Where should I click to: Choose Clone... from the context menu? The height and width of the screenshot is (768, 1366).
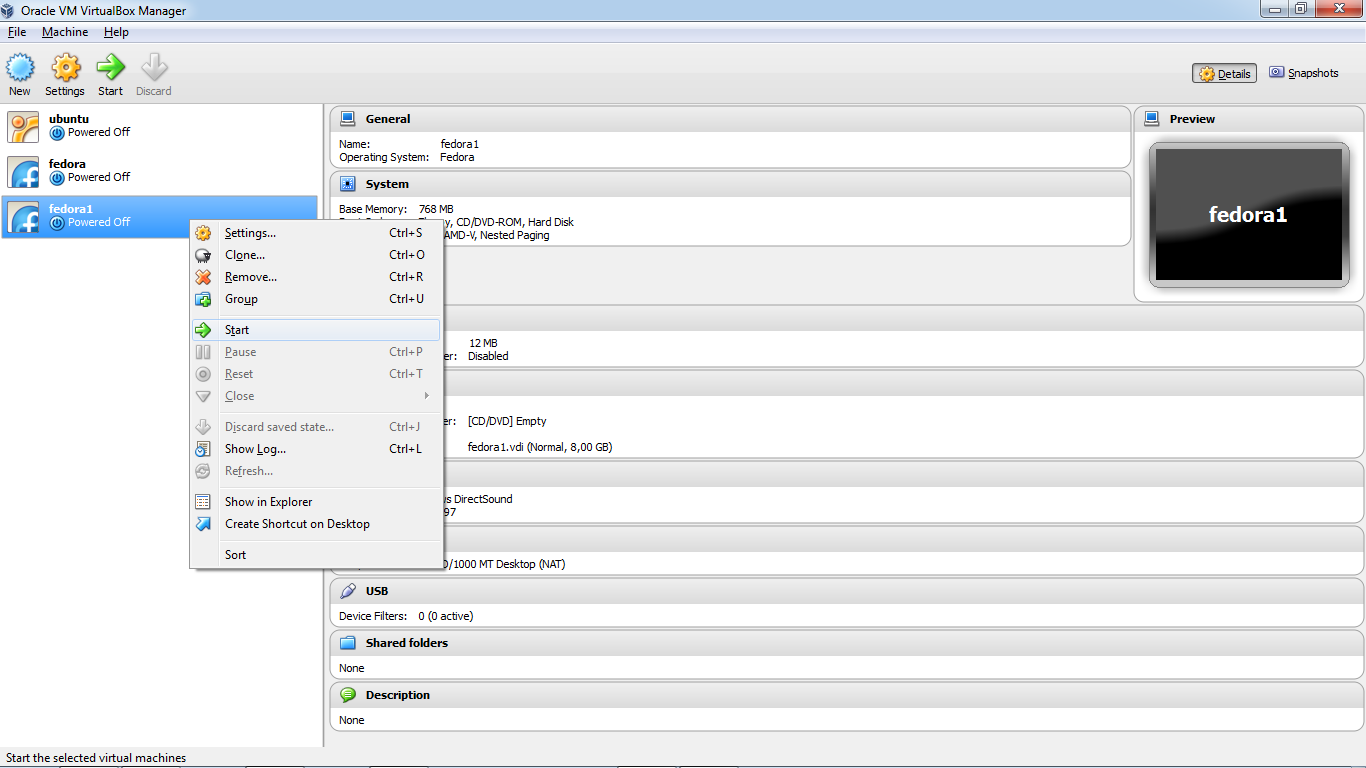[316, 255]
